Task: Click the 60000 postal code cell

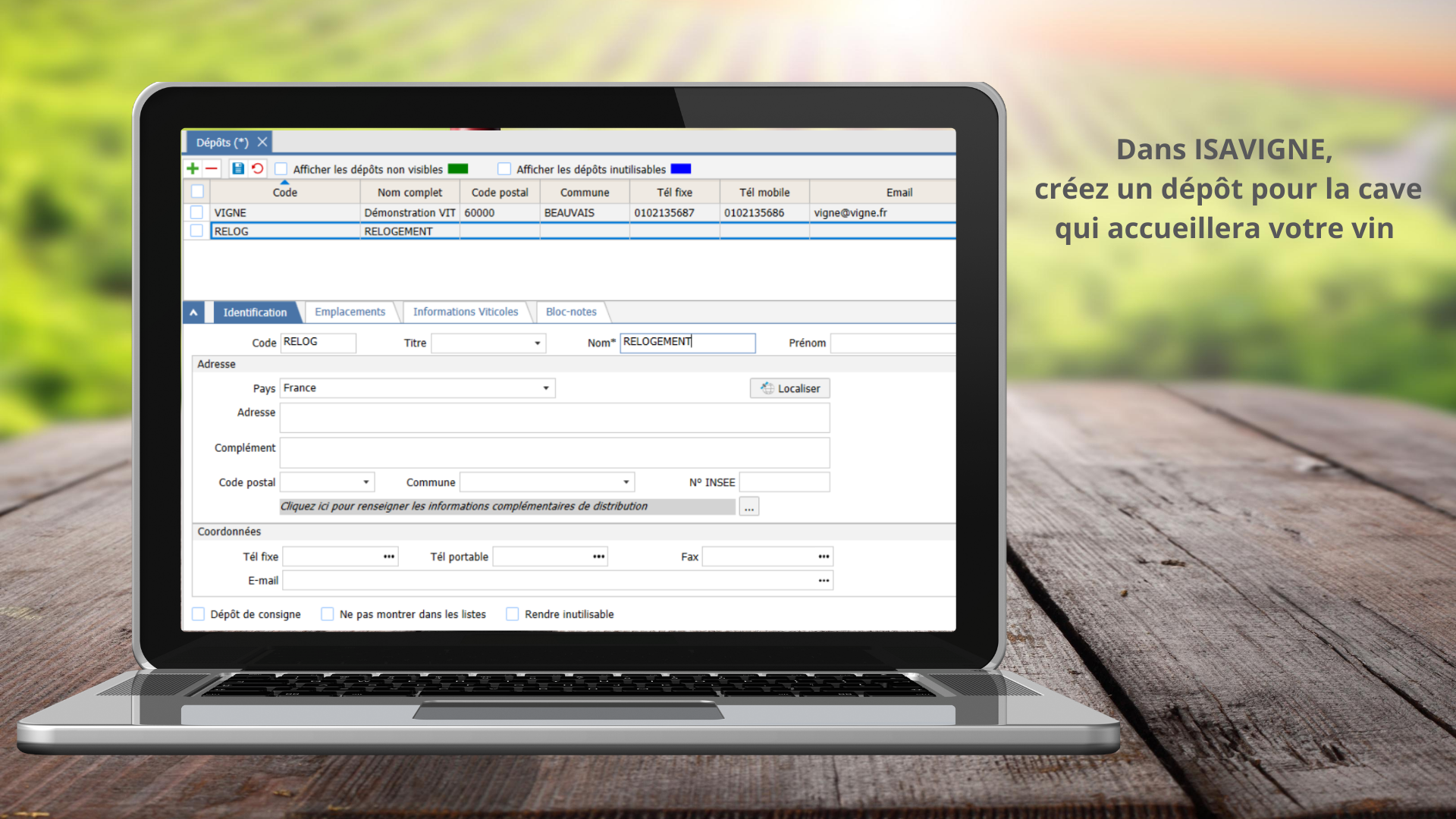Action: (500, 213)
